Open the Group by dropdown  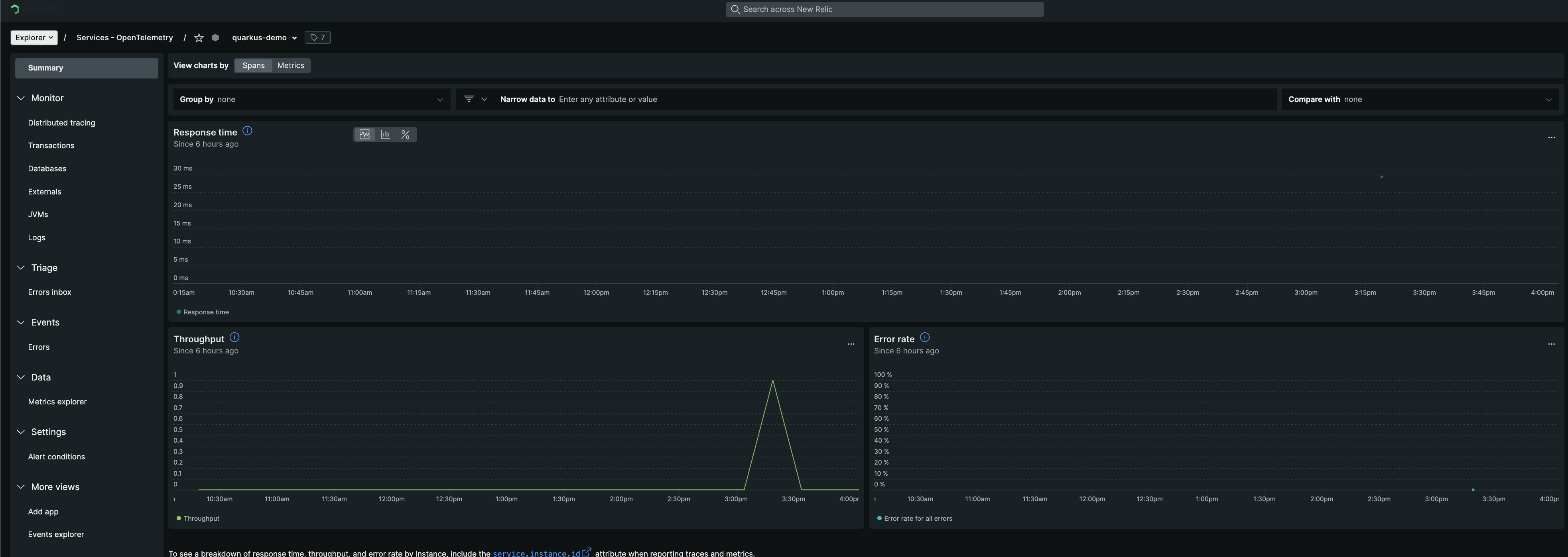click(x=312, y=99)
